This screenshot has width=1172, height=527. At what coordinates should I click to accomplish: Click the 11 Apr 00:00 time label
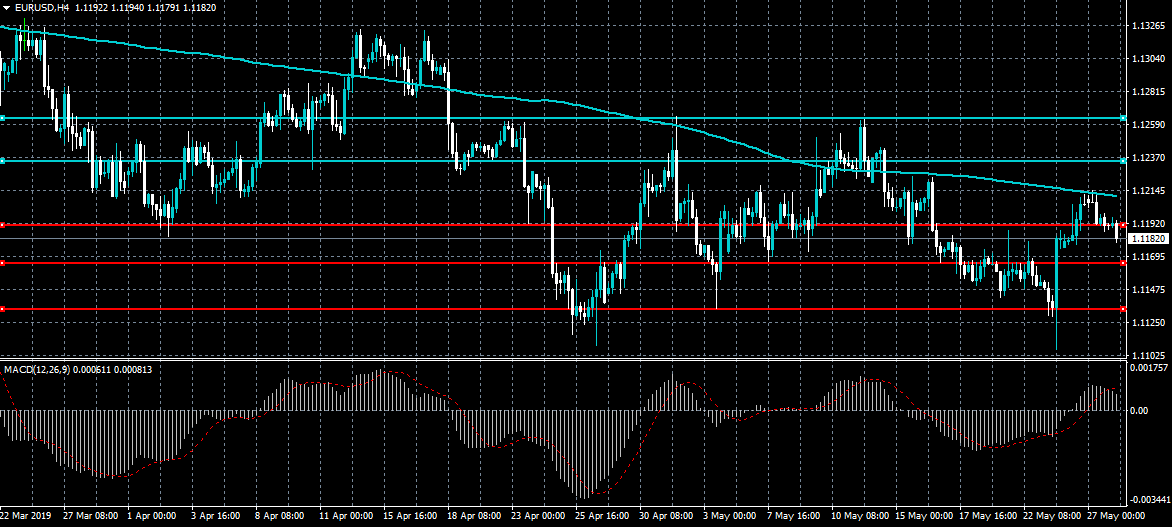click(x=345, y=516)
